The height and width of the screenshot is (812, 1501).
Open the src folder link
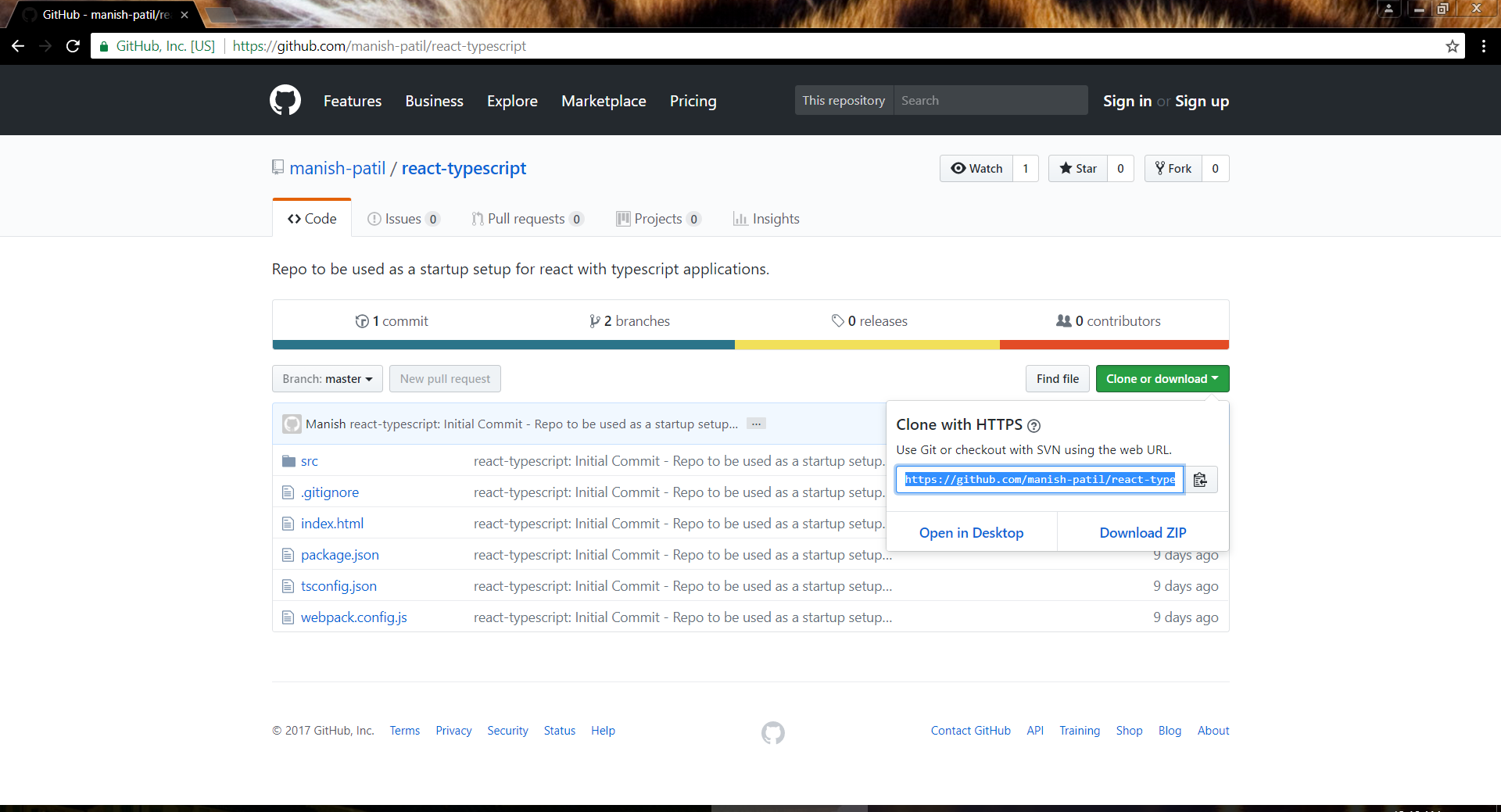(x=310, y=461)
